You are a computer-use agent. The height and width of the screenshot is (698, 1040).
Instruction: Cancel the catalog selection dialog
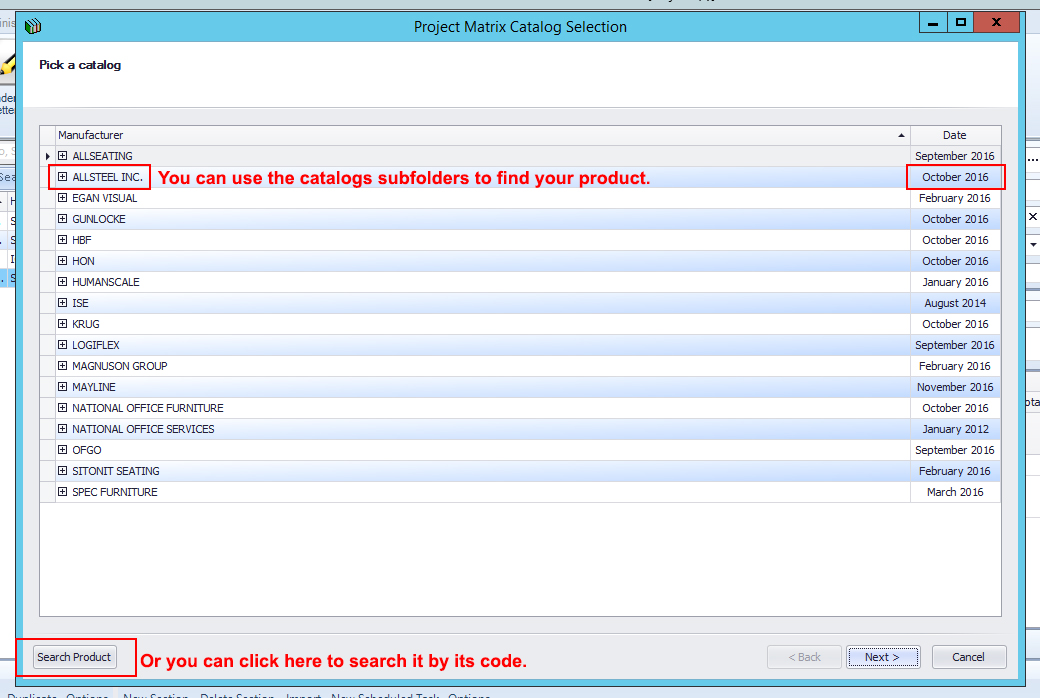[968, 657]
